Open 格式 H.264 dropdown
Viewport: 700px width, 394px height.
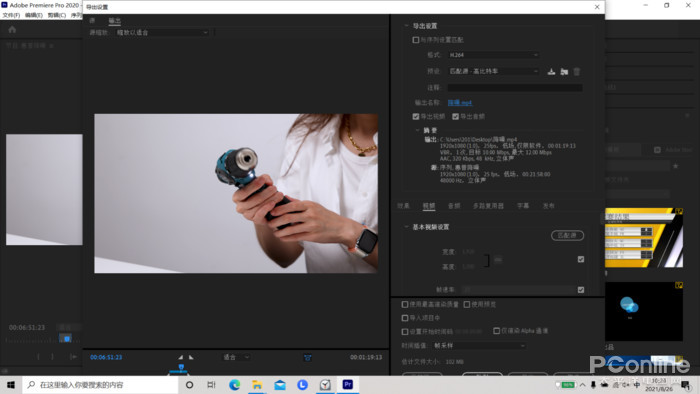pyautogui.click(x=493, y=55)
